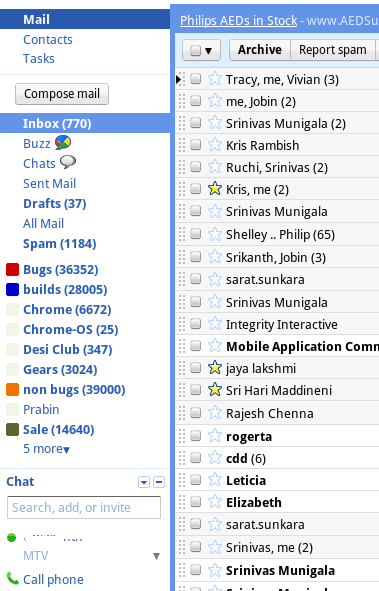Expand the 5 more labels list
Screen dimensions: 379x591
pos(46,449)
